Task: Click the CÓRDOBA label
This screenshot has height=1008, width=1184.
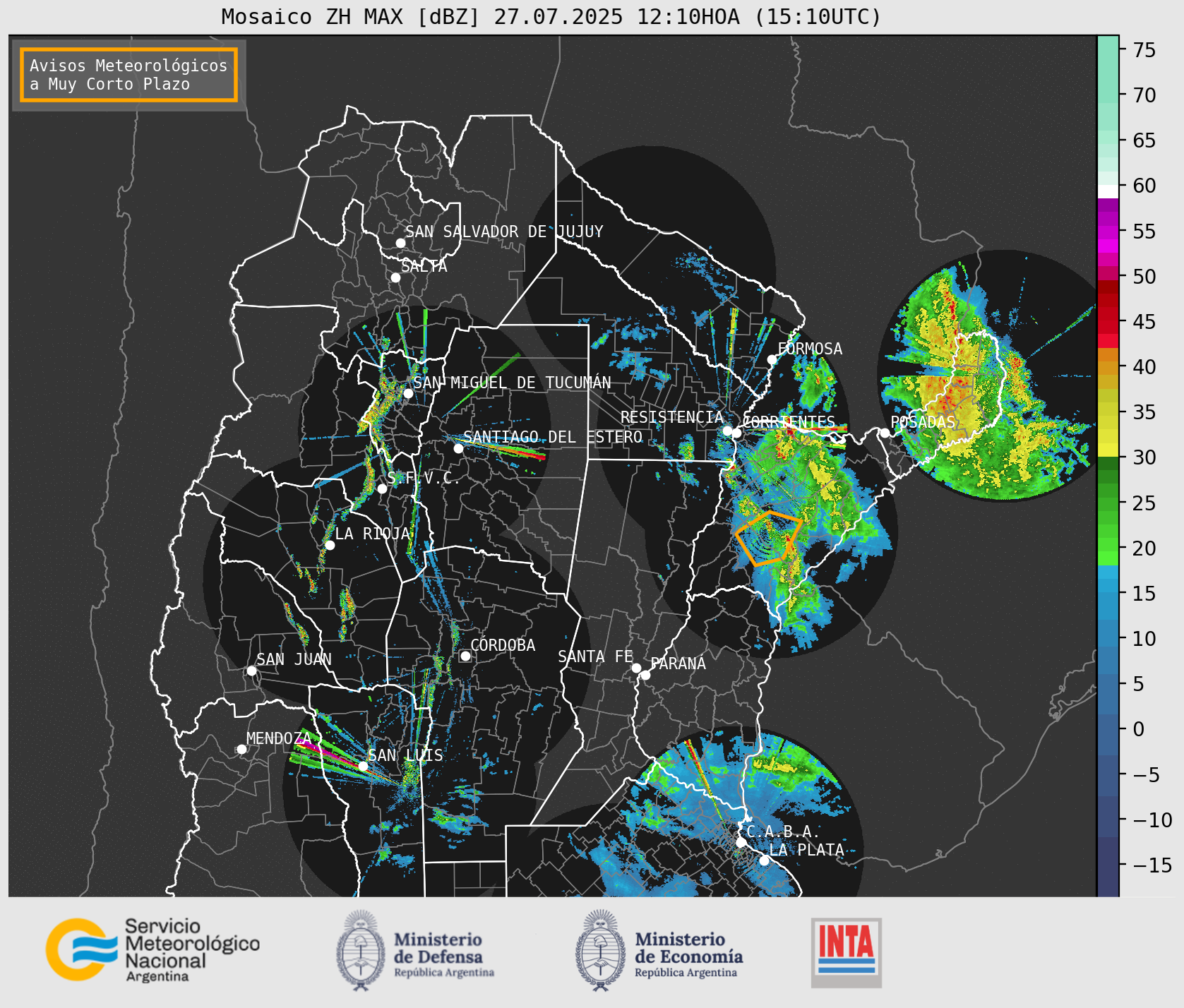Action: [x=503, y=645]
